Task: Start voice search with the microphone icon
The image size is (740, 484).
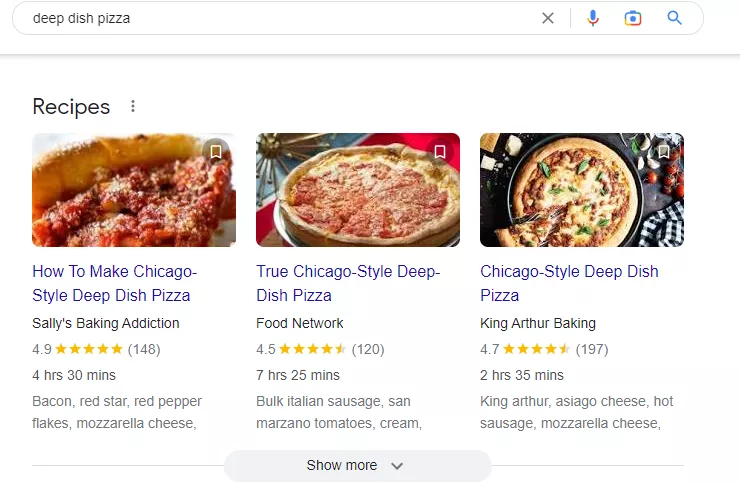Action: coord(593,18)
